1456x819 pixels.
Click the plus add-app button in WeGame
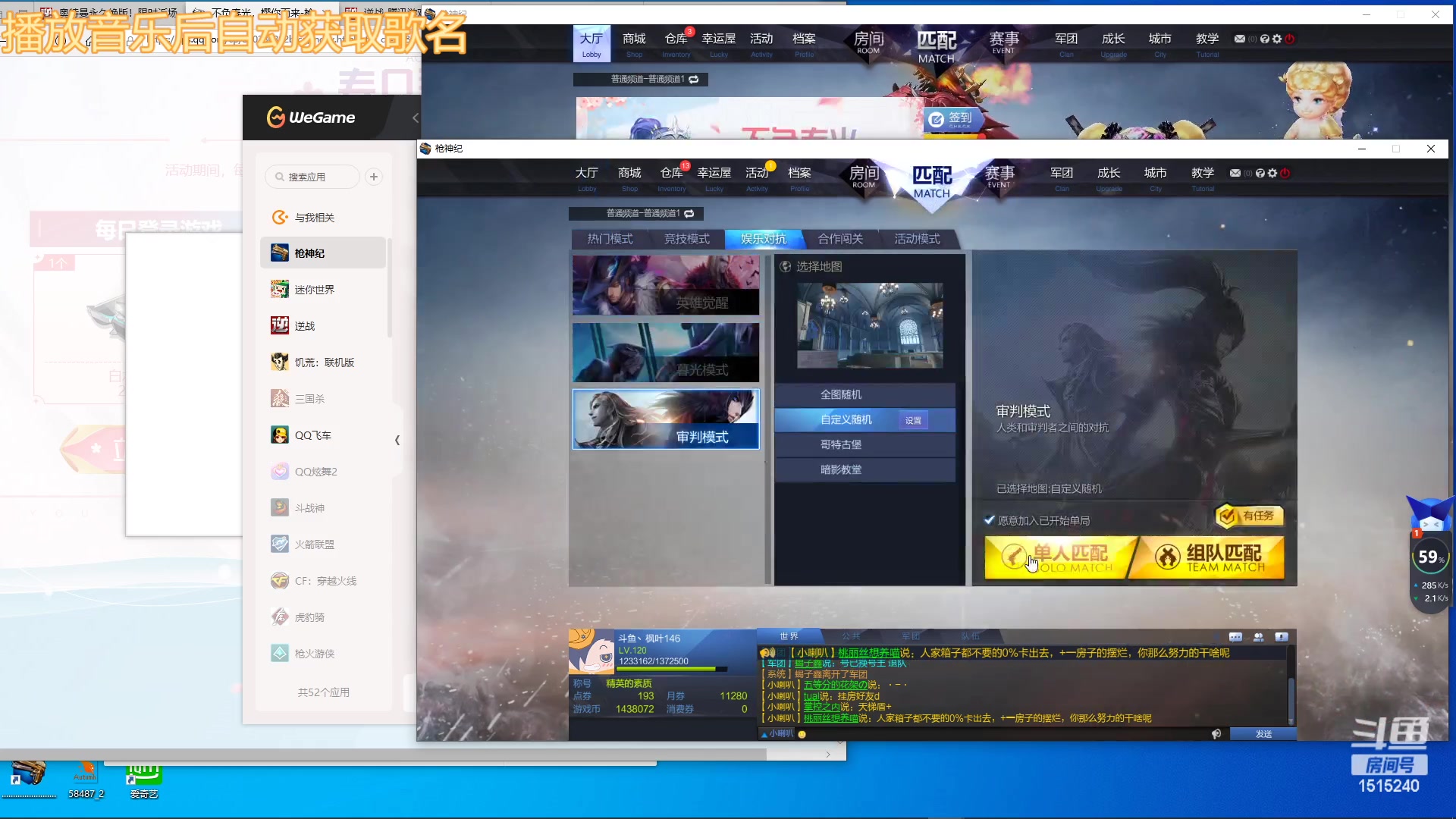[x=374, y=177]
